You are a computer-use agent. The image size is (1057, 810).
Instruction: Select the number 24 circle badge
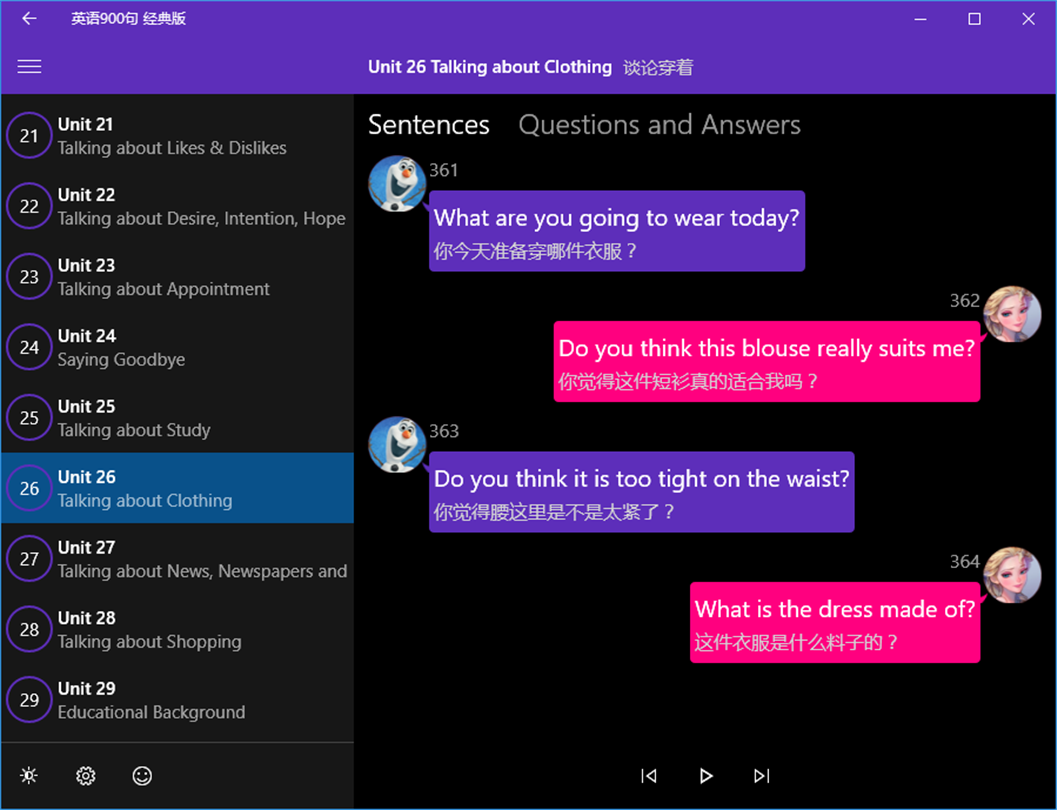tap(29, 347)
